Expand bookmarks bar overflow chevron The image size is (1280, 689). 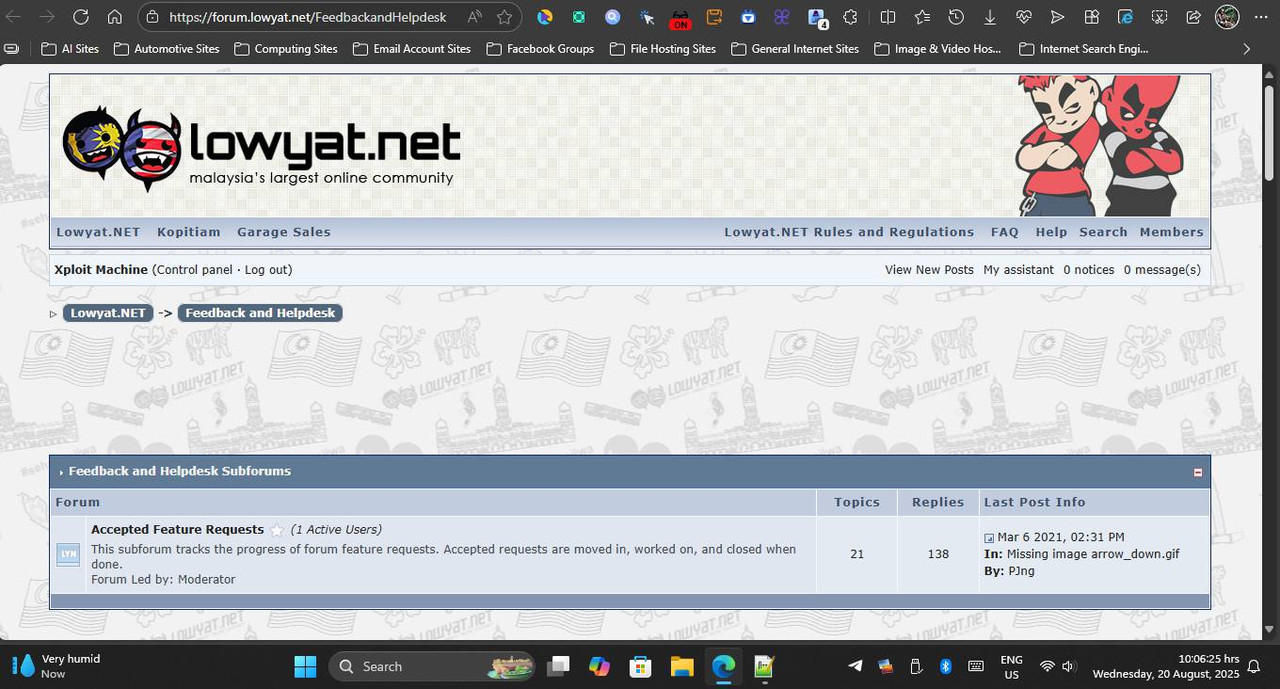click(x=1246, y=48)
